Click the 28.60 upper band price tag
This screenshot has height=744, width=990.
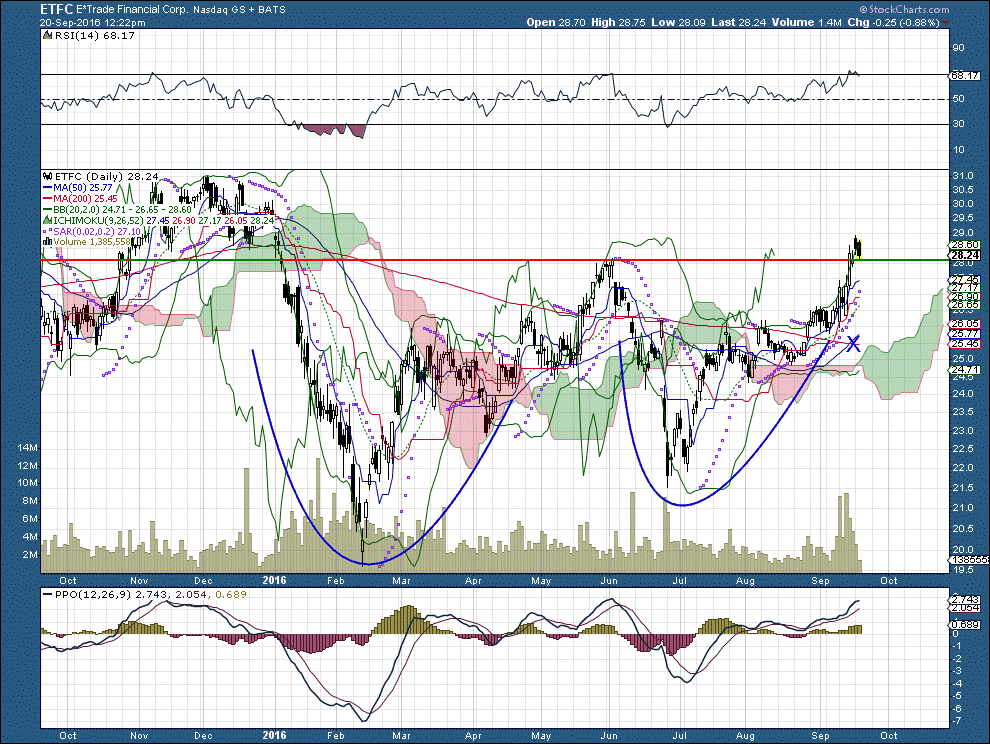[965, 245]
